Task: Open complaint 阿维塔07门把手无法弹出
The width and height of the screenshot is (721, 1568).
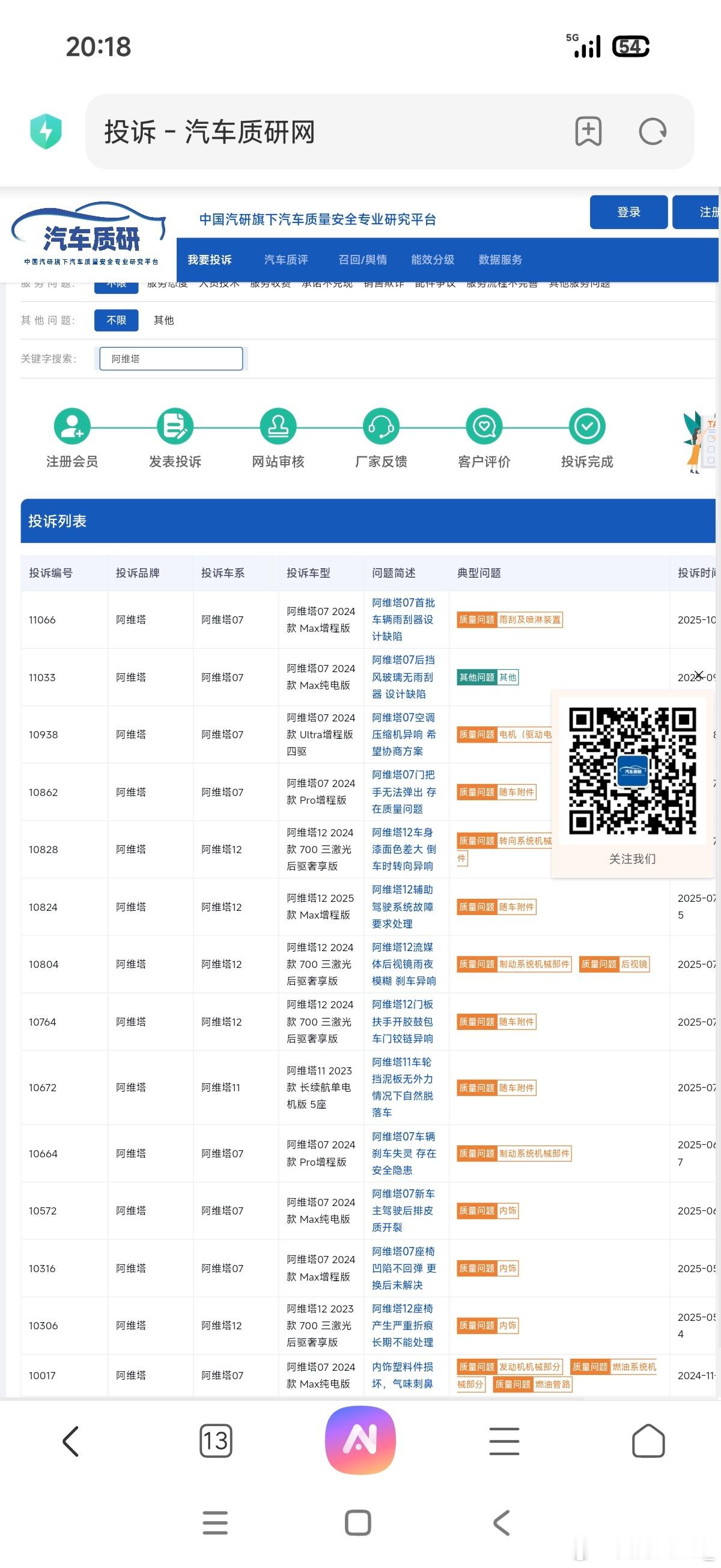Action: (404, 791)
